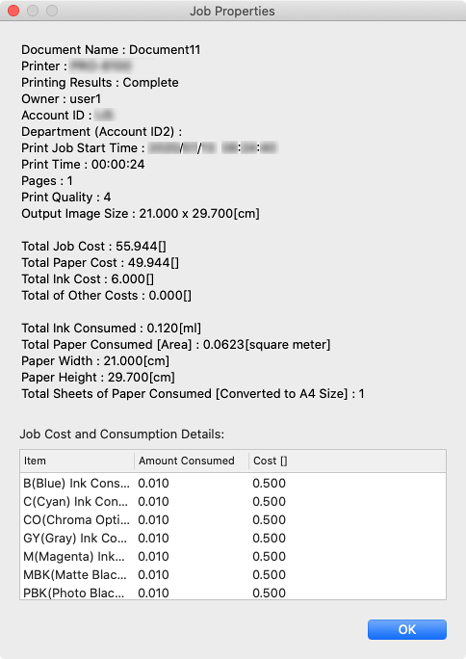Select the PBK(Photo Black) row
Image resolution: width=466 pixels, height=659 pixels.
coord(233,592)
